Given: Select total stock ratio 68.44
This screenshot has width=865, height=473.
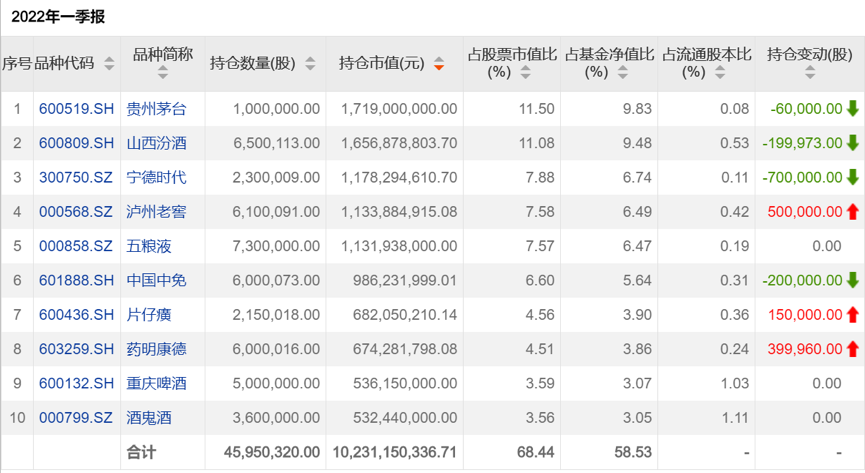Looking at the screenshot, I should [x=536, y=452].
